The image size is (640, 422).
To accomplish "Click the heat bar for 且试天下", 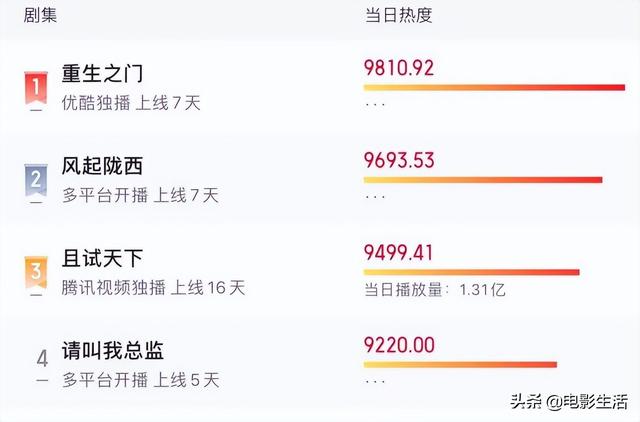I will pos(471,272).
